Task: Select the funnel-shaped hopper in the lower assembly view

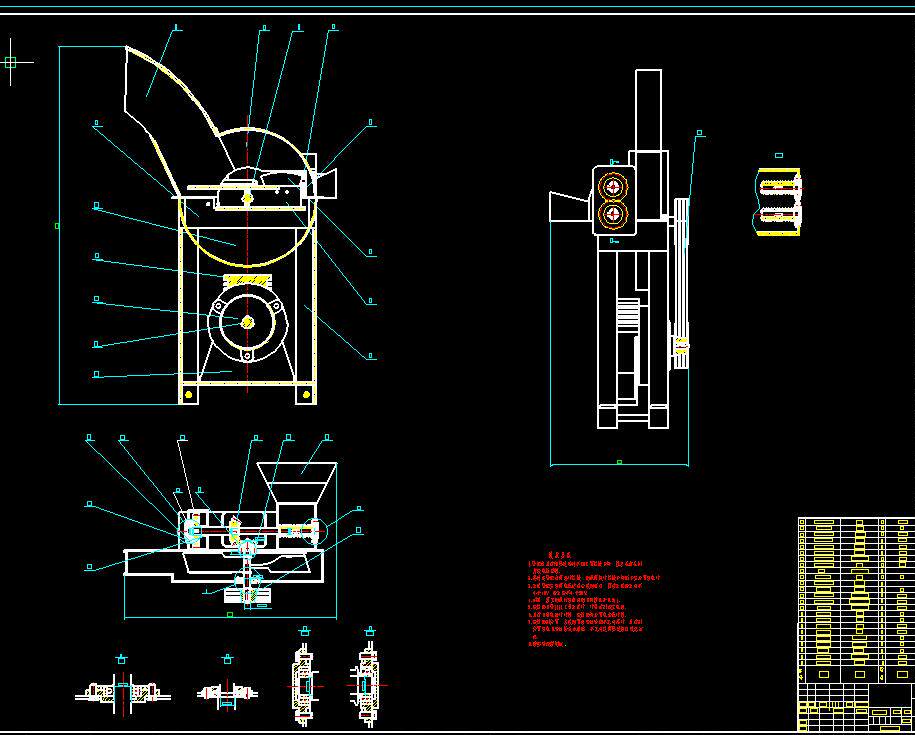Action: click(x=297, y=482)
